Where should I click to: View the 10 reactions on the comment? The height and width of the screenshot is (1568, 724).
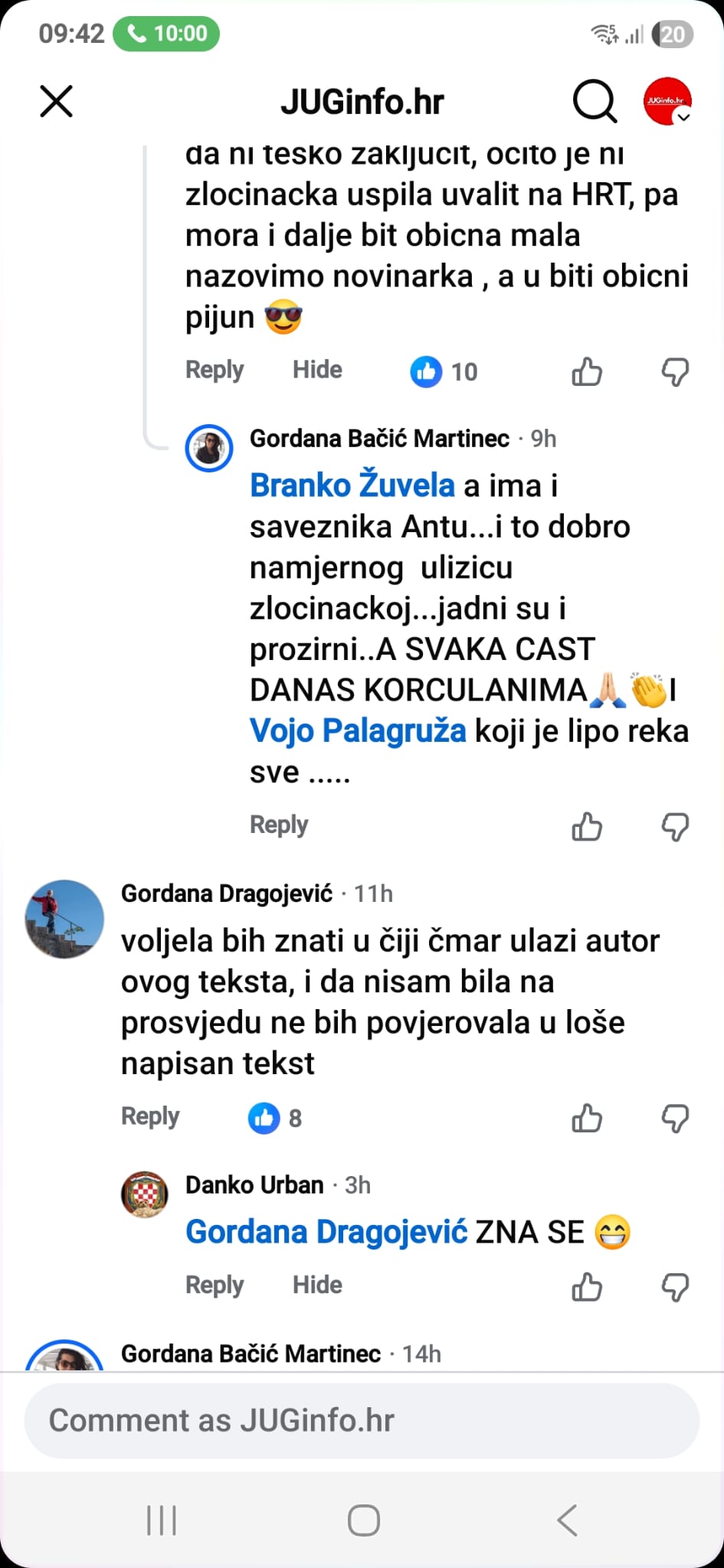pyautogui.click(x=444, y=372)
